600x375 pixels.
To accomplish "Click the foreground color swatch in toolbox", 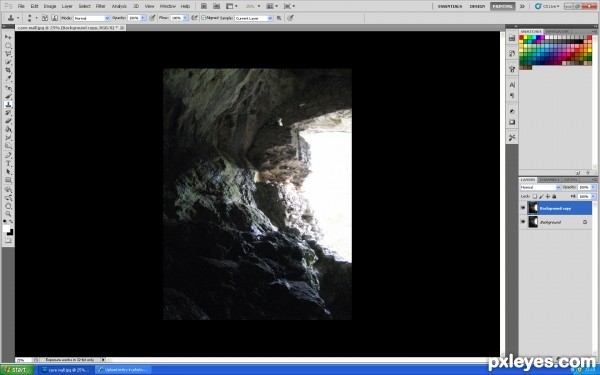I will click(x=7, y=228).
